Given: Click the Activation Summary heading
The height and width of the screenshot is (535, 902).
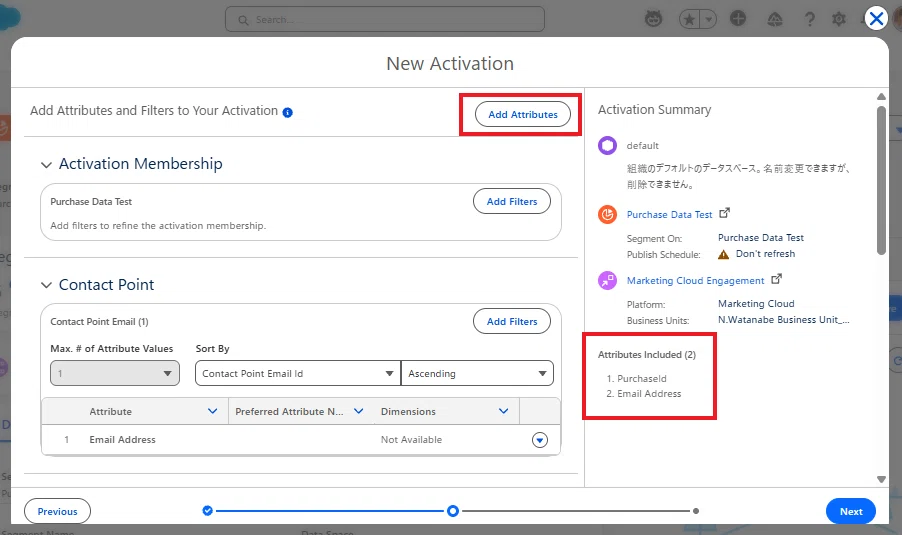Looking at the screenshot, I should 655,110.
